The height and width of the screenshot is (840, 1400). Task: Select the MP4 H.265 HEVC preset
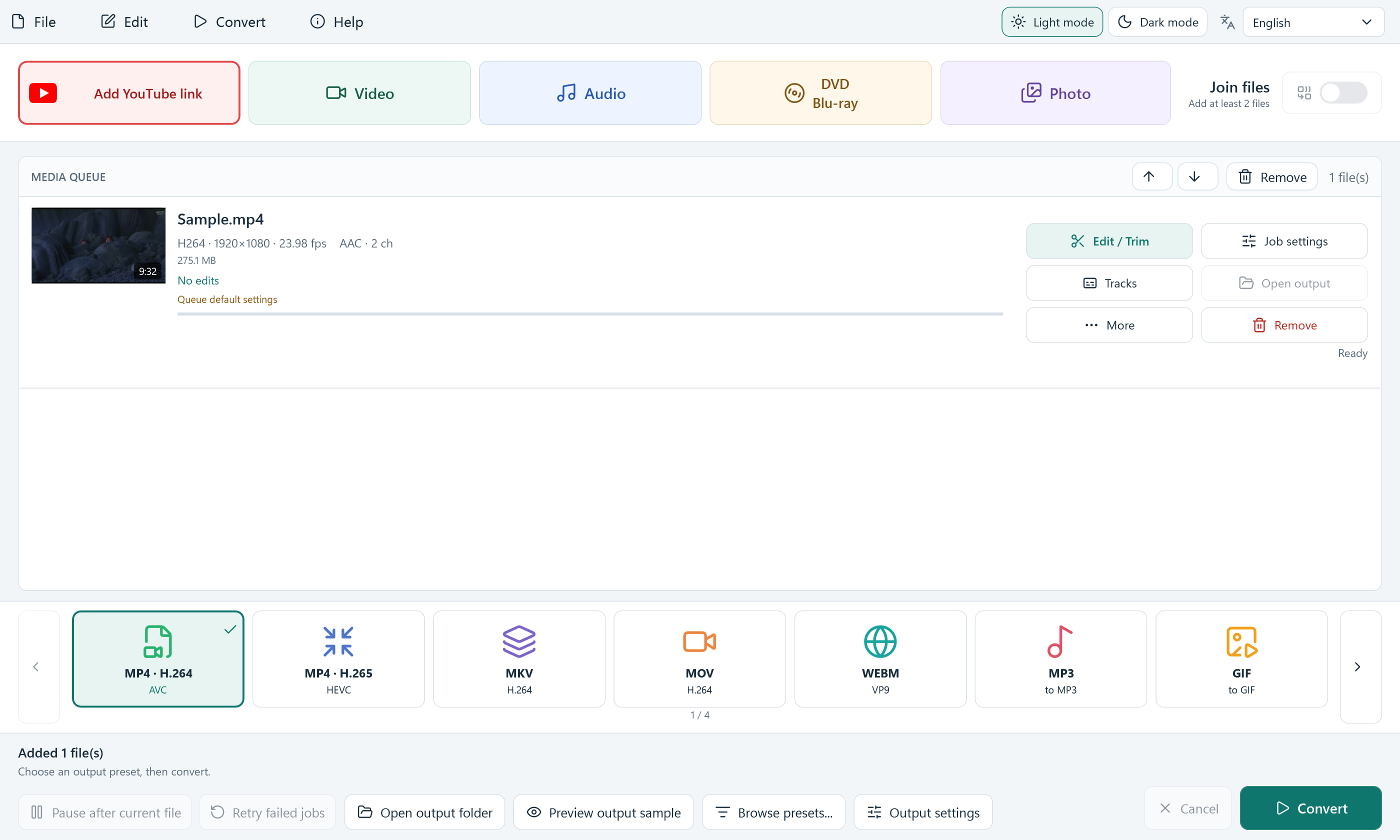pos(338,659)
